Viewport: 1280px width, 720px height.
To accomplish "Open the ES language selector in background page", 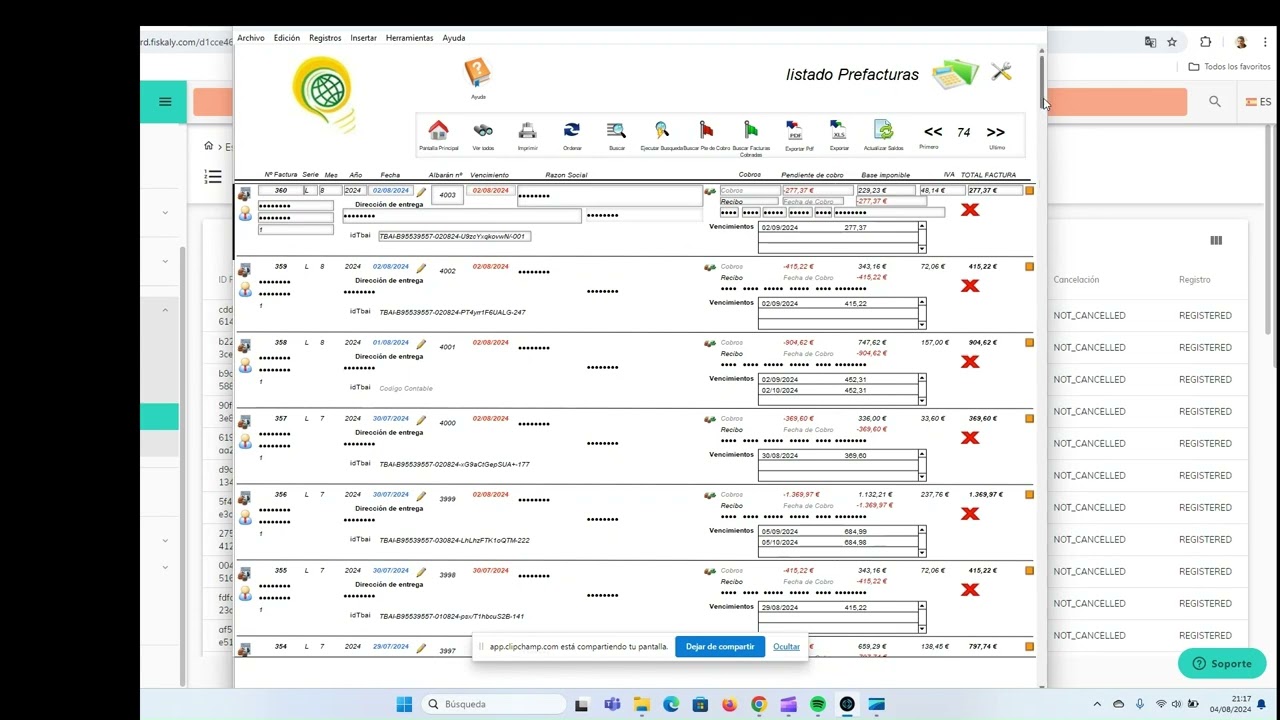I will (1259, 102).
